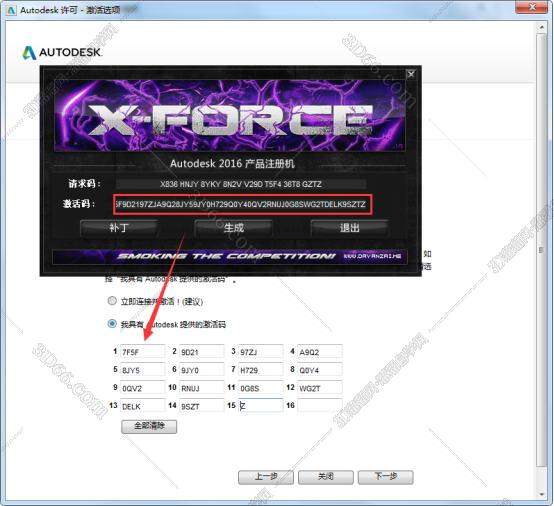This screenshot has width=554, height=506.
Task: Close the X-Force keygen with its X icon
Action: click(x=411, y=74)
